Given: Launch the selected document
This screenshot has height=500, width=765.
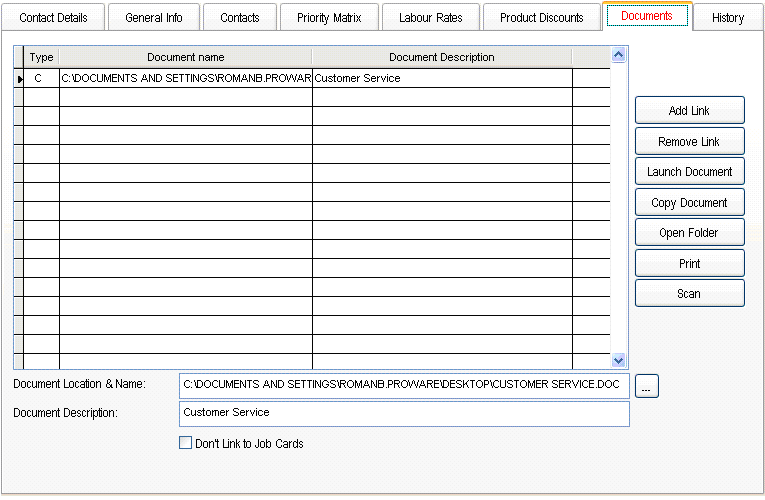Looking at the screenshot, I should point(689,172).
